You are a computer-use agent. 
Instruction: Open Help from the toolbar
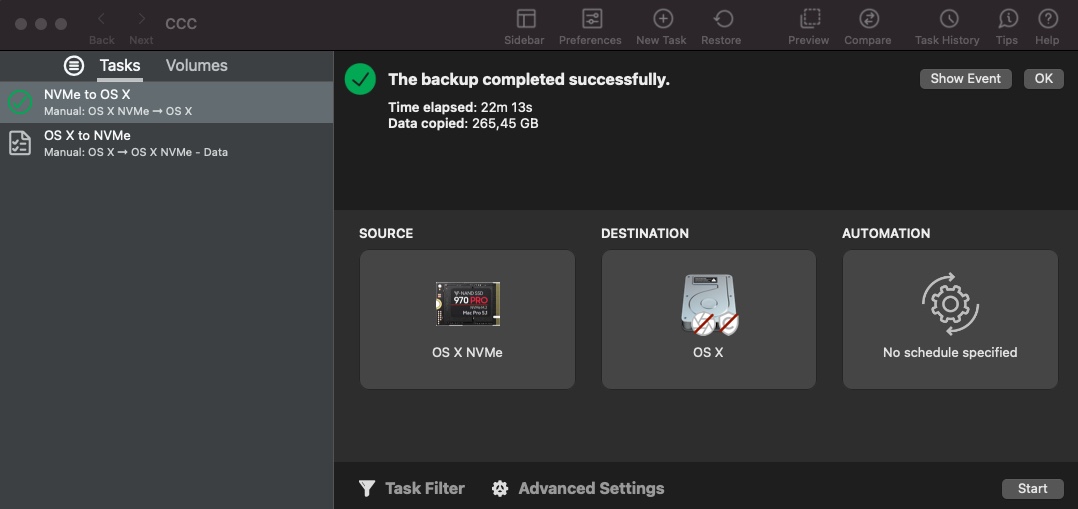1048,19
